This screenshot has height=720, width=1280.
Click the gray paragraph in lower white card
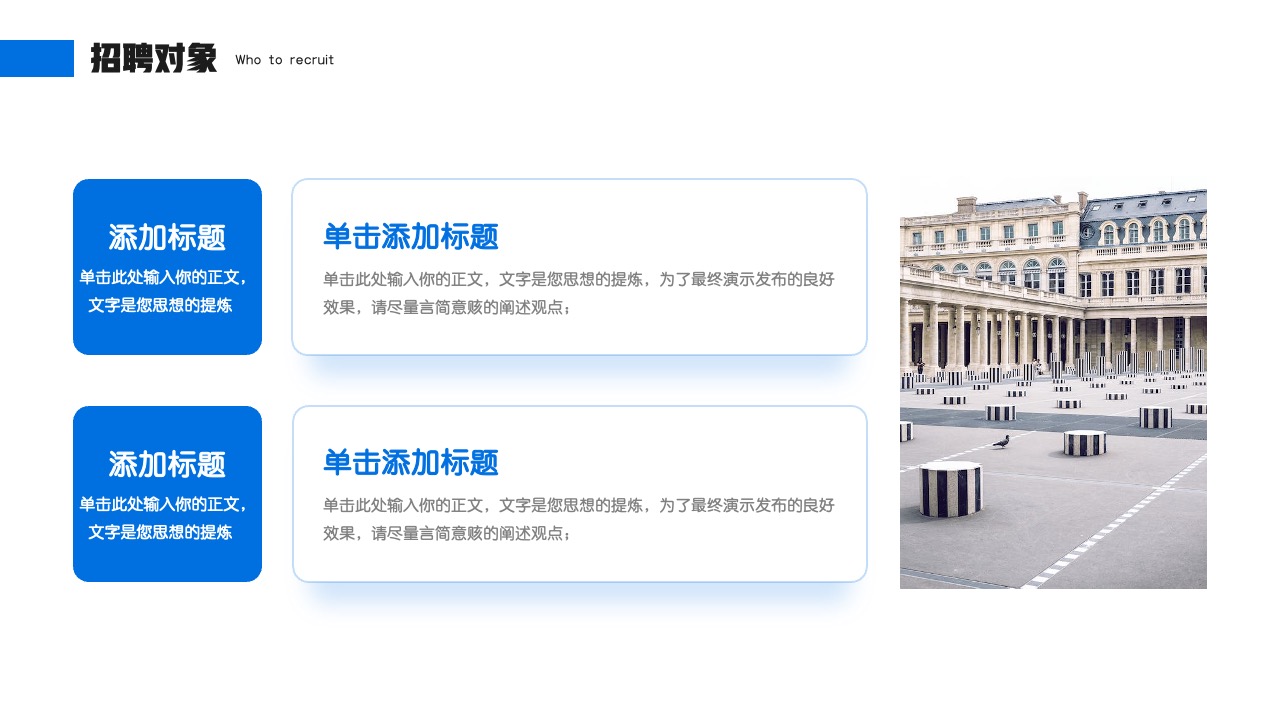coord(579,520)
